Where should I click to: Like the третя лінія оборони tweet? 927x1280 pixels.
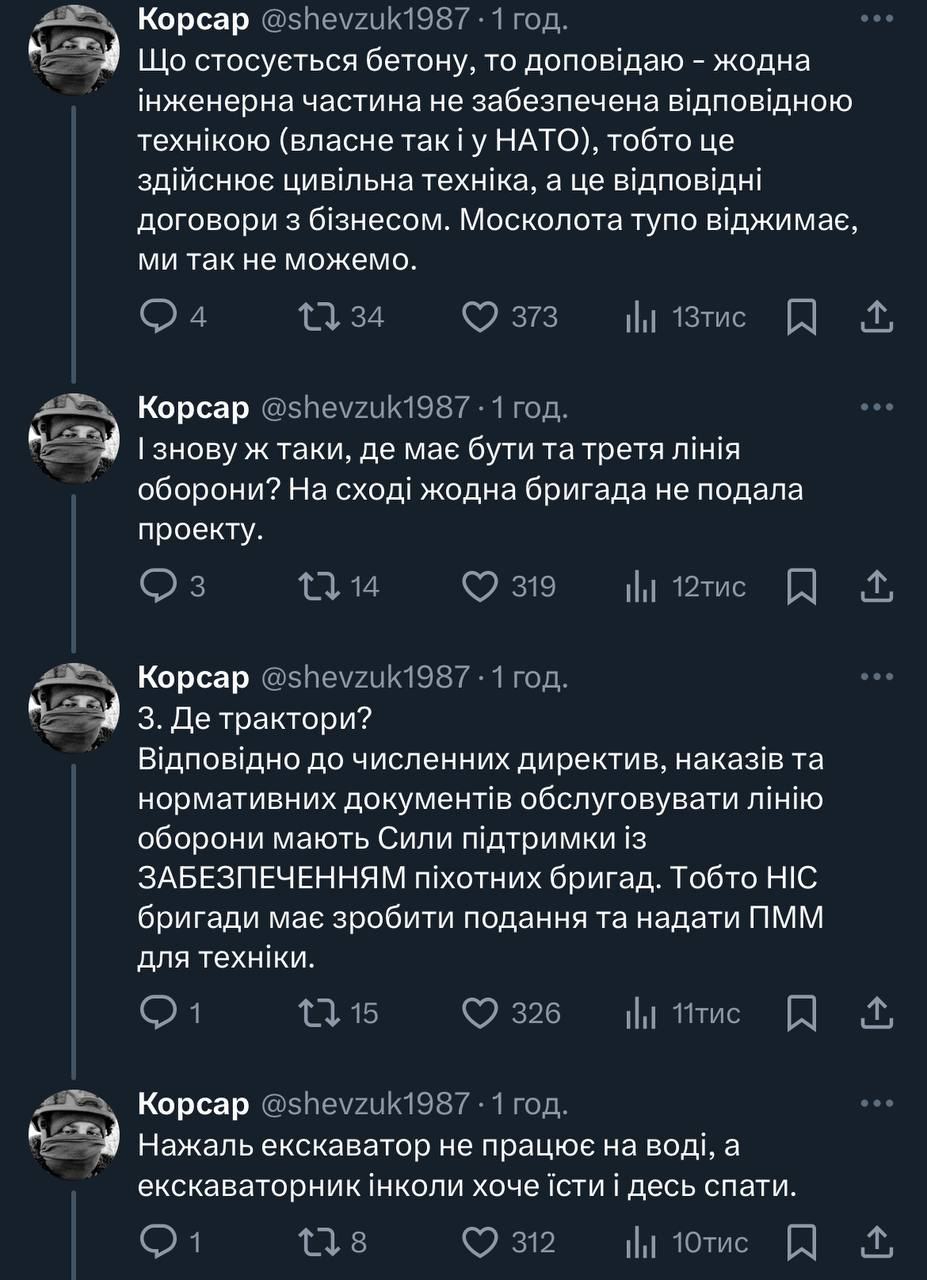pyautogui.click(x=481, y=586)
